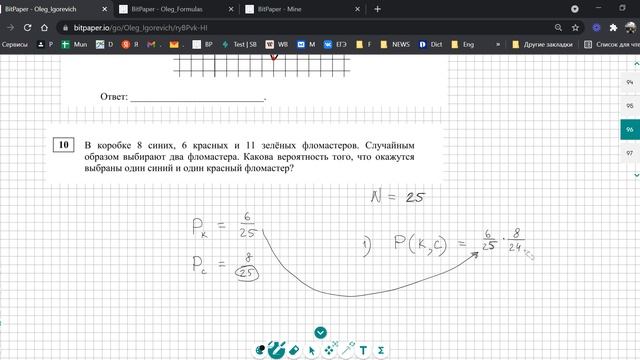Select the eraser tool
Viewport: 640px width, 360px height.
294,350
